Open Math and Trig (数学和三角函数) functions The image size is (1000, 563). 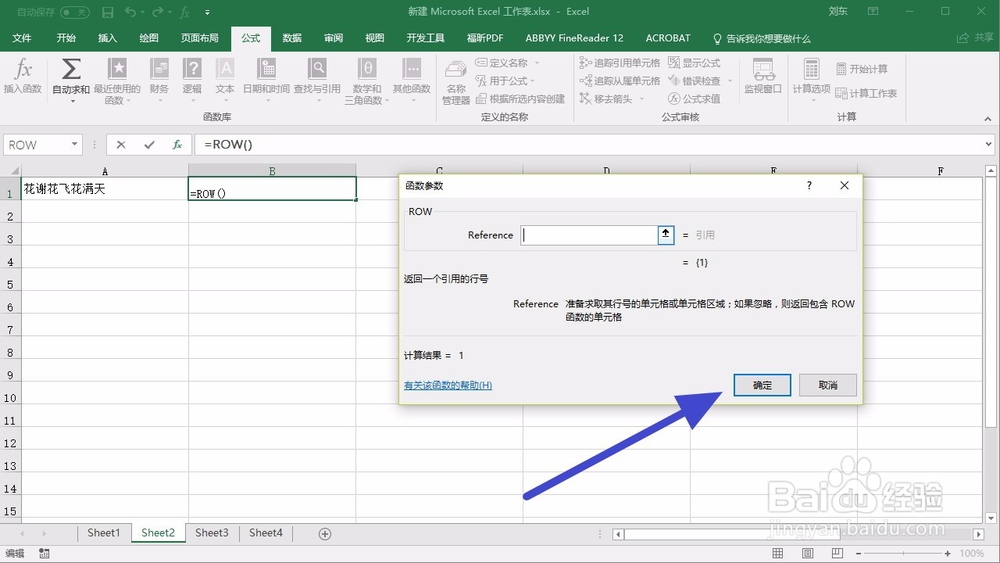(x=367, y=81)
